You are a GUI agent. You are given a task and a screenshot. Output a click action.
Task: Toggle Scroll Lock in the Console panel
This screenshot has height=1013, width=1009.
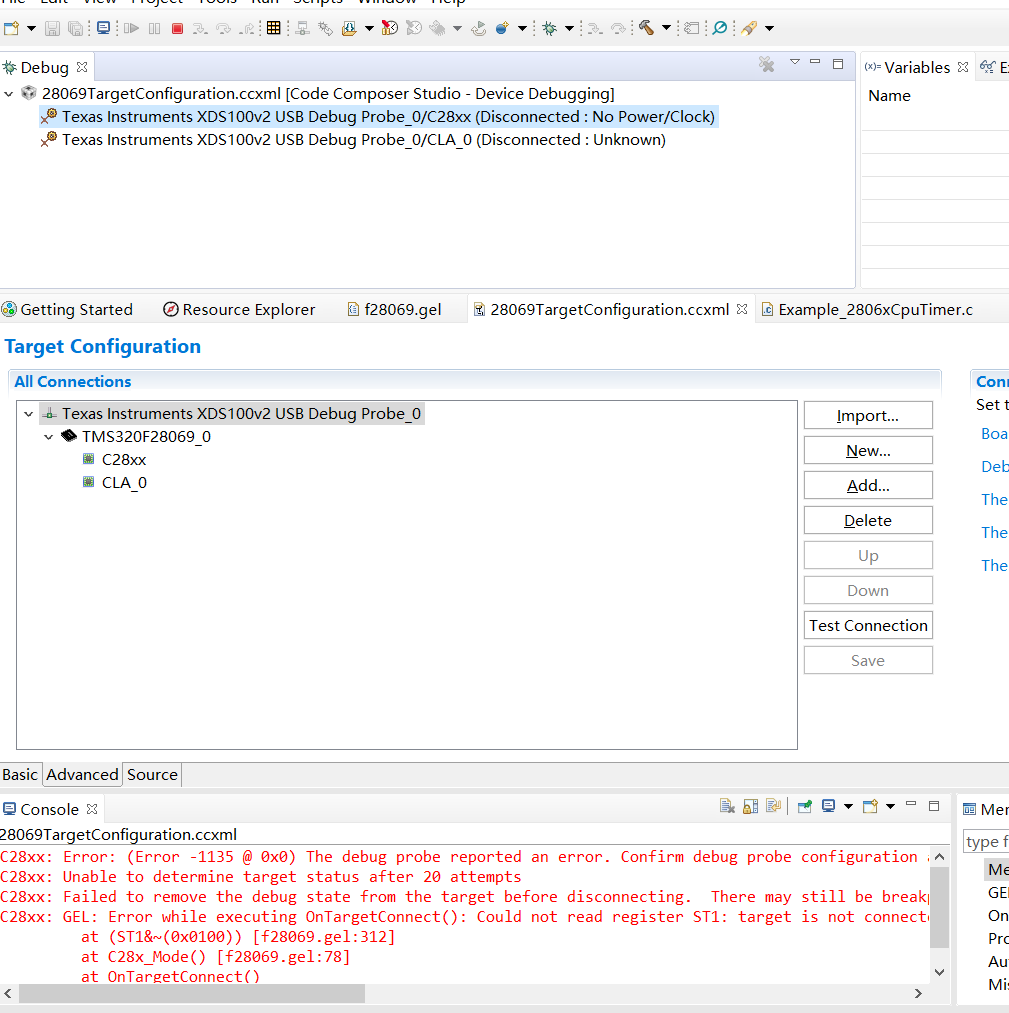coord(750,806)
